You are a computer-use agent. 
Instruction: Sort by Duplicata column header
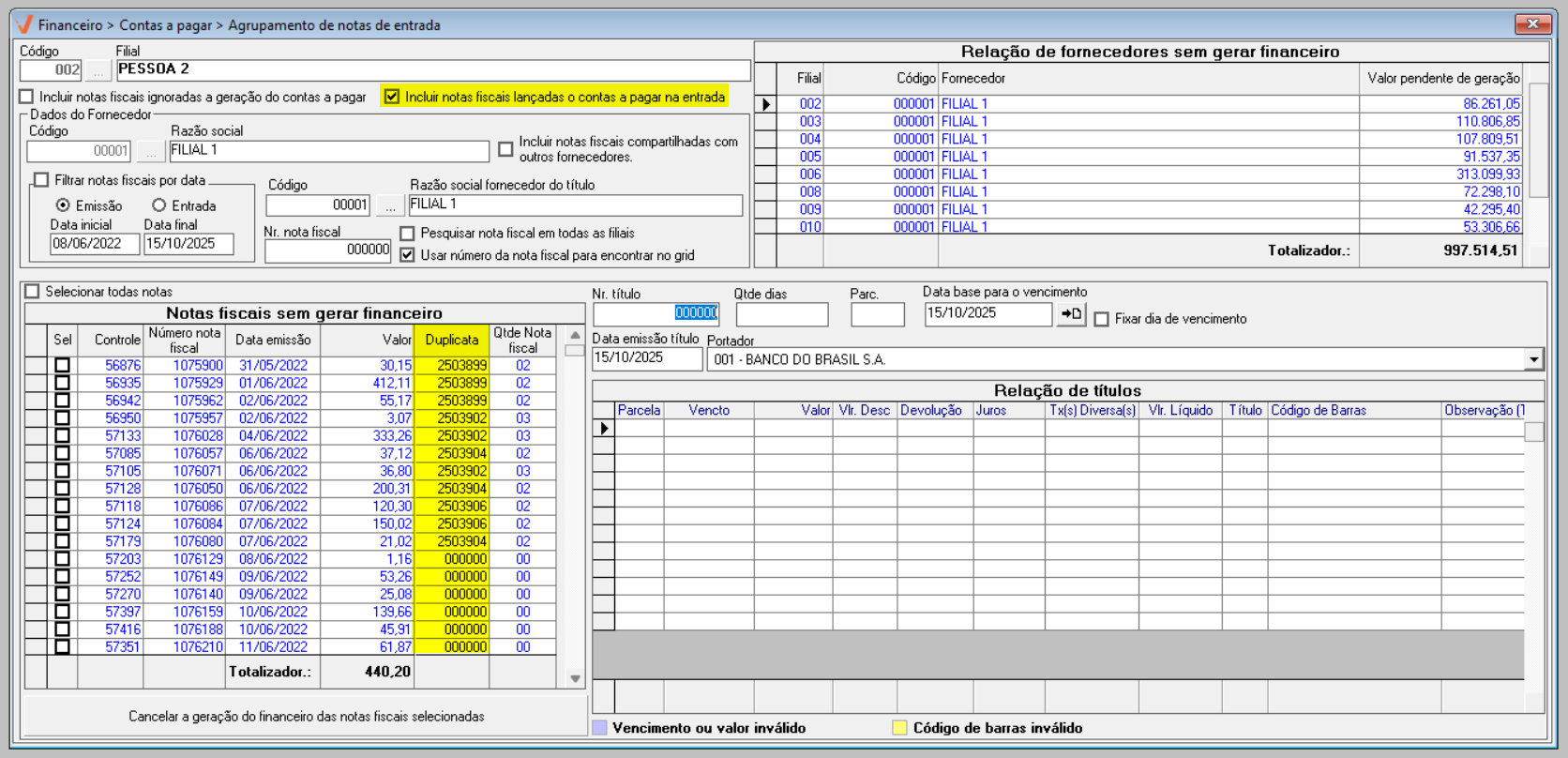pyautogui.click(x=451, y=340)
